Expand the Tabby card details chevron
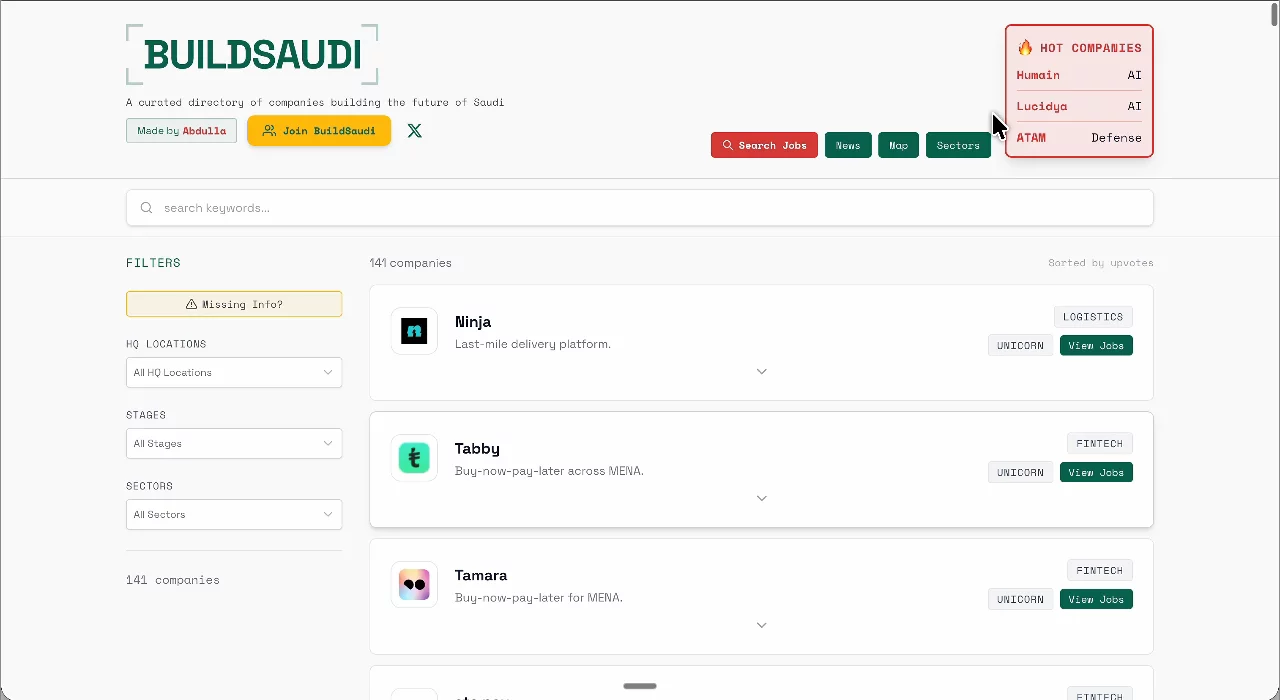Image resolution: width=1280 pixels, height=700 pixels. point(761,498)
